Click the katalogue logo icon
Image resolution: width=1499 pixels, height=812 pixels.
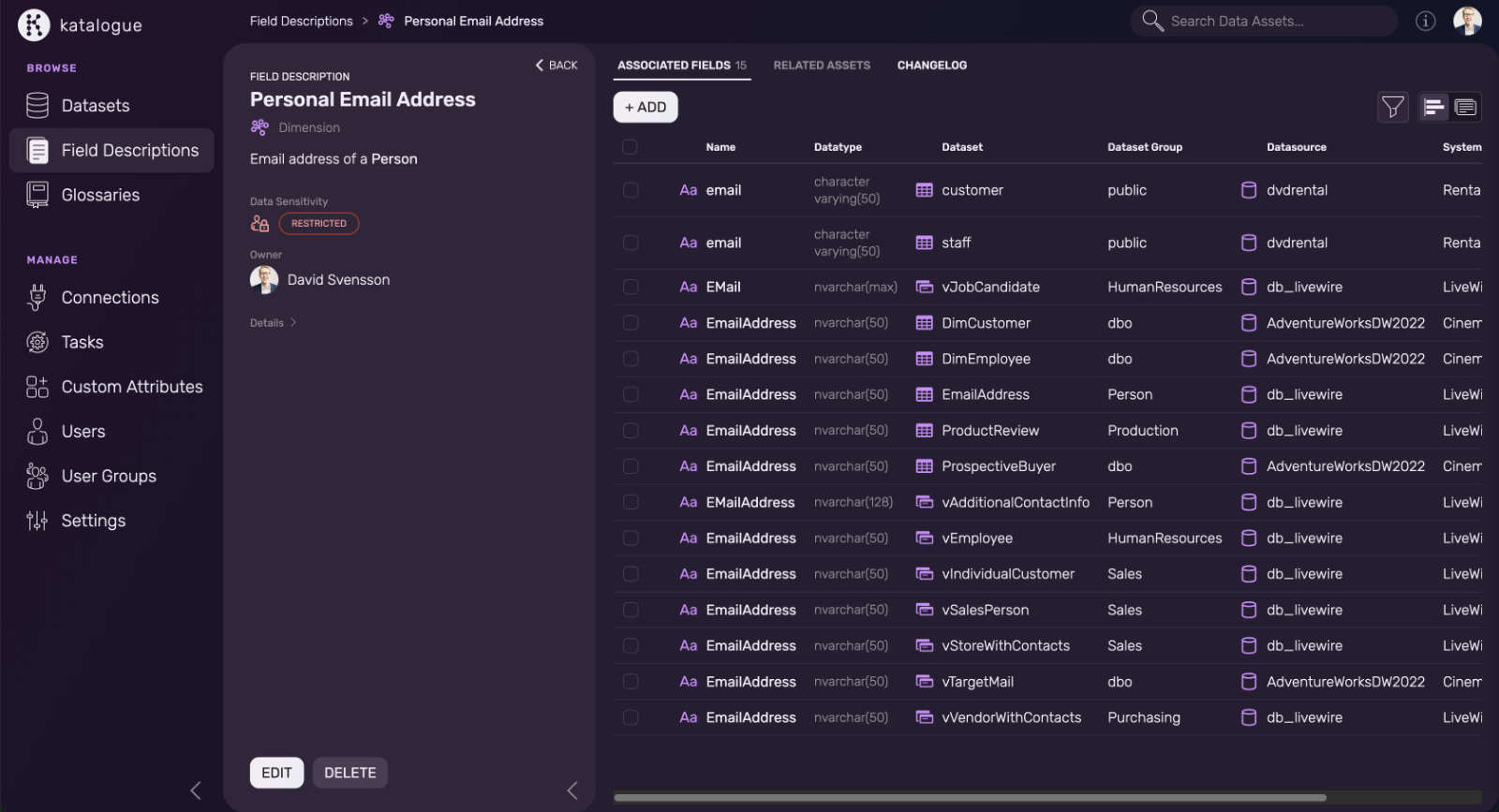click(34, 24)
